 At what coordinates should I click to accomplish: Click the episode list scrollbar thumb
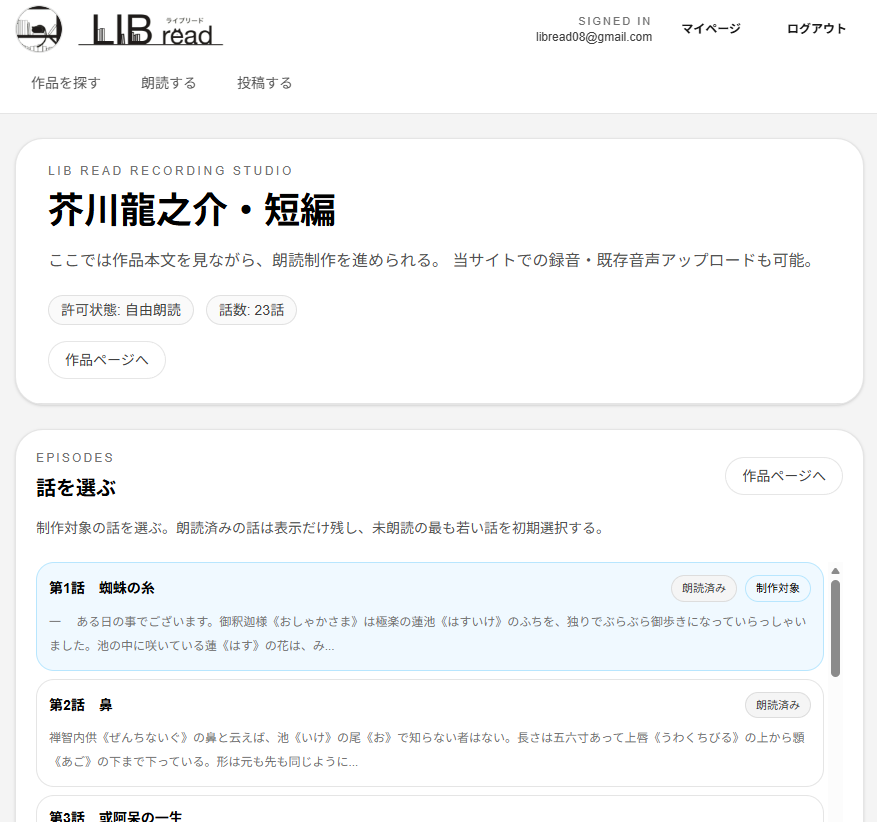pyautogui.click(x=835, y=629)
